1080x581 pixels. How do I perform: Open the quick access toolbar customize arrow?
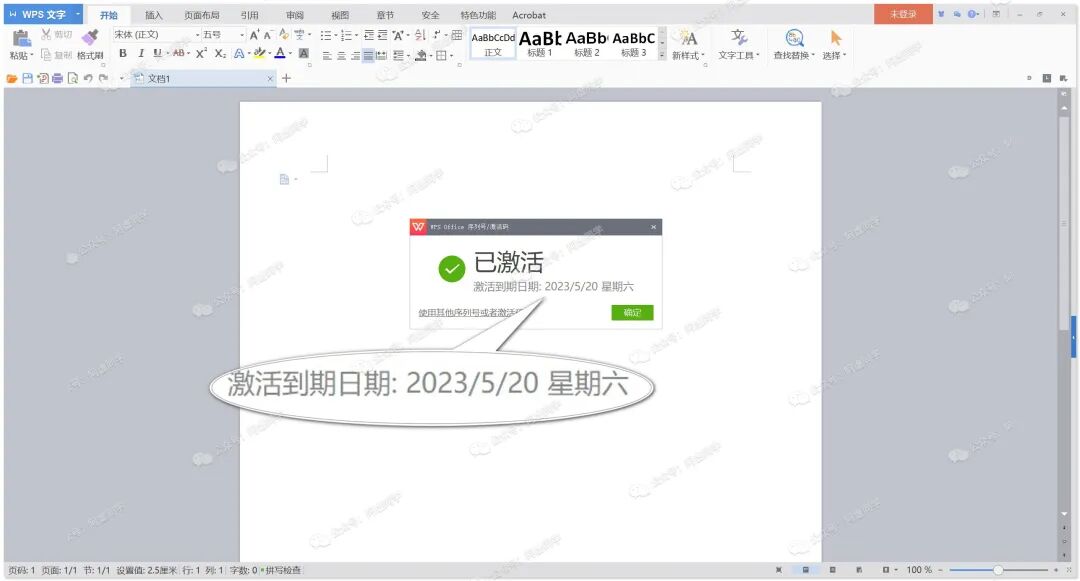tap(121, 78)
